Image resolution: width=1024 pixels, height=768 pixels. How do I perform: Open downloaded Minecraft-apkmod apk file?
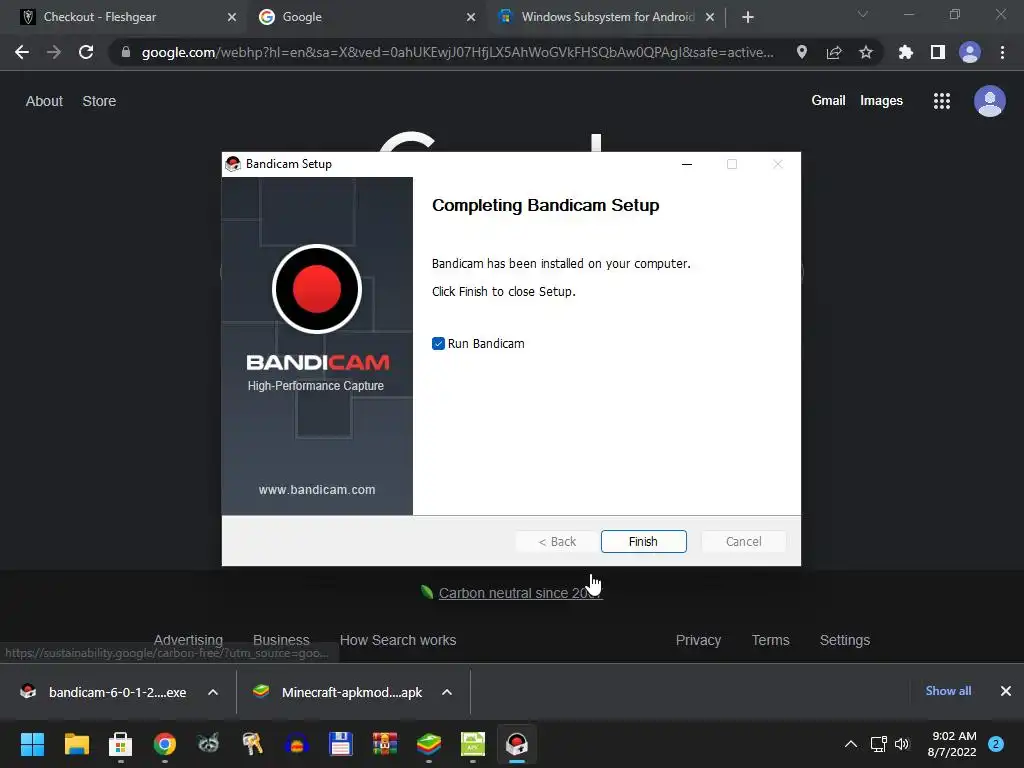point(340,692)
